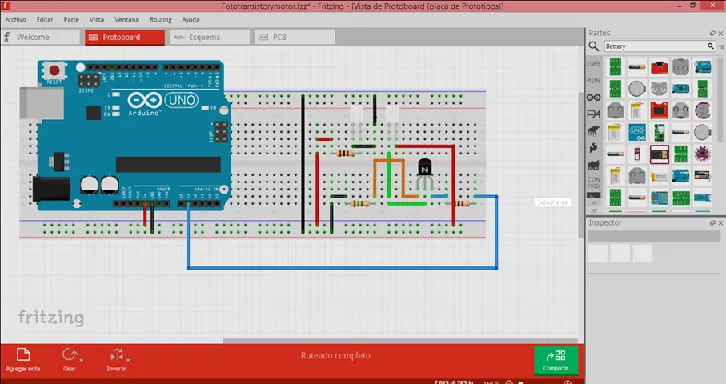Open the parts bin options menu
This screenshot has width=726, height=384.
[x=722, y=46]
